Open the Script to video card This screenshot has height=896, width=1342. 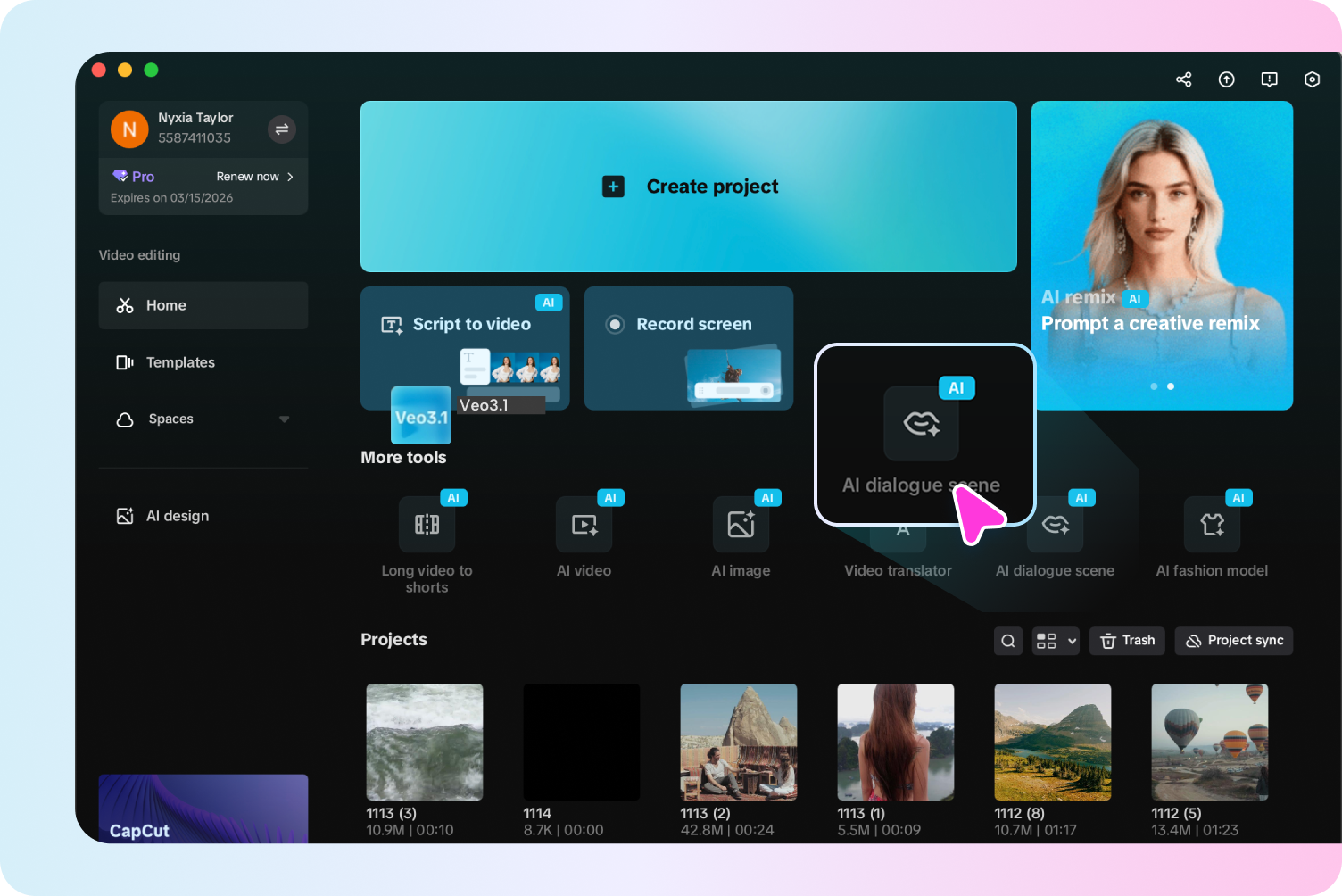(465, 348)
